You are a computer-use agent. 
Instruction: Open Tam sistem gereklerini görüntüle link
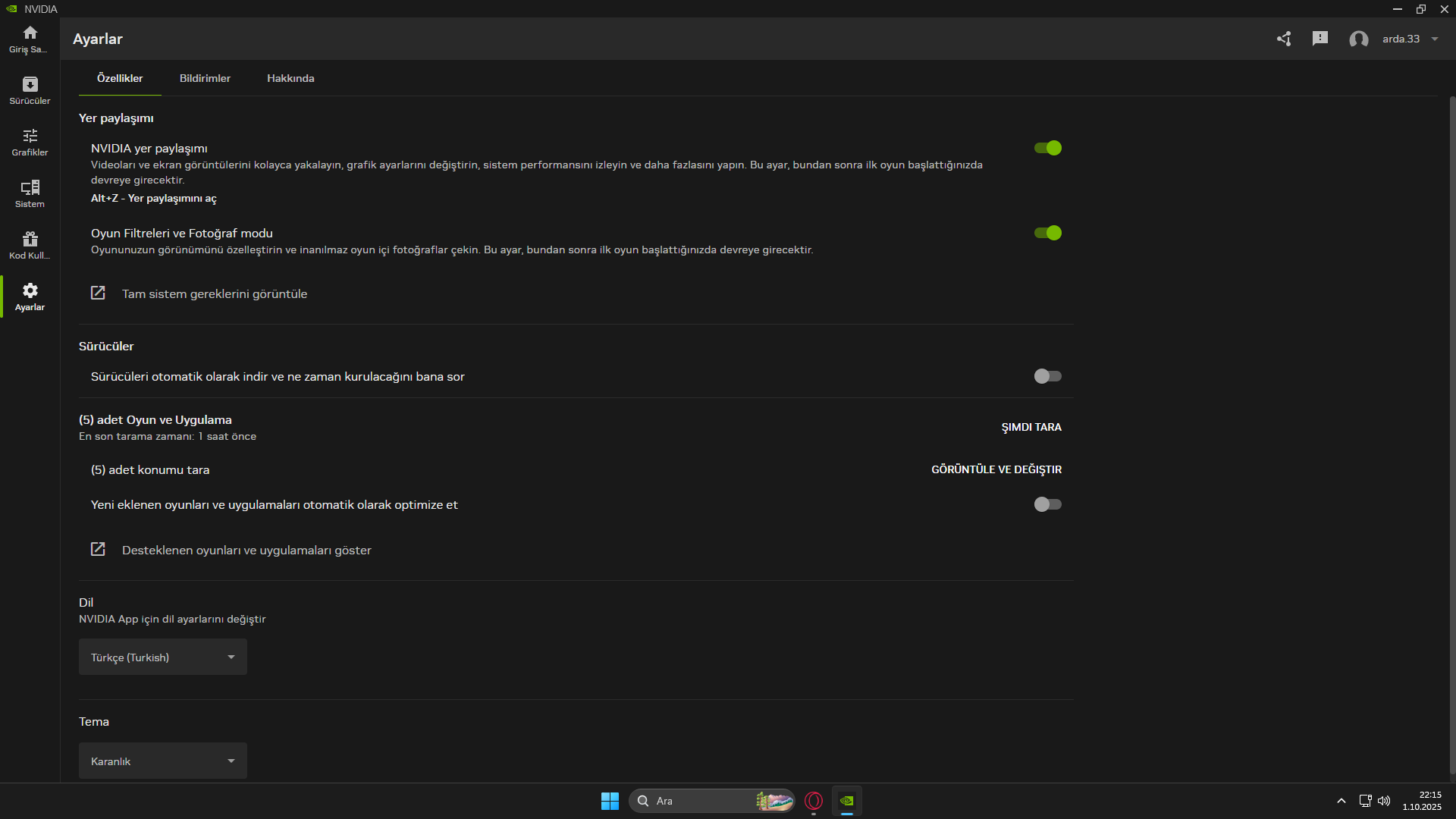(214, 293)
